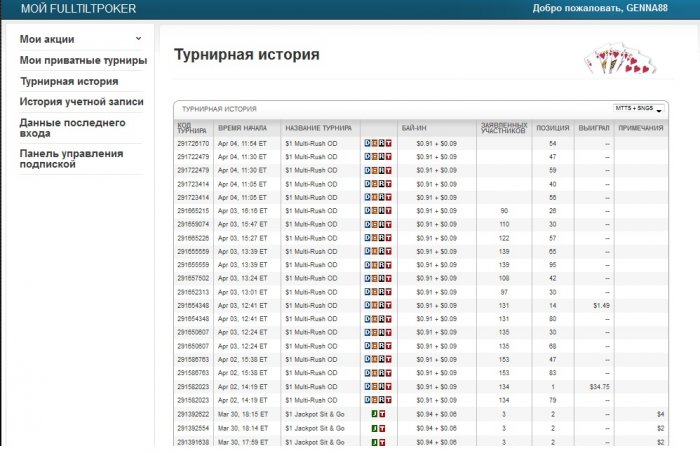
Task: Click blue D icon in tournament 291726170 row
Action: tap(367, 143)
